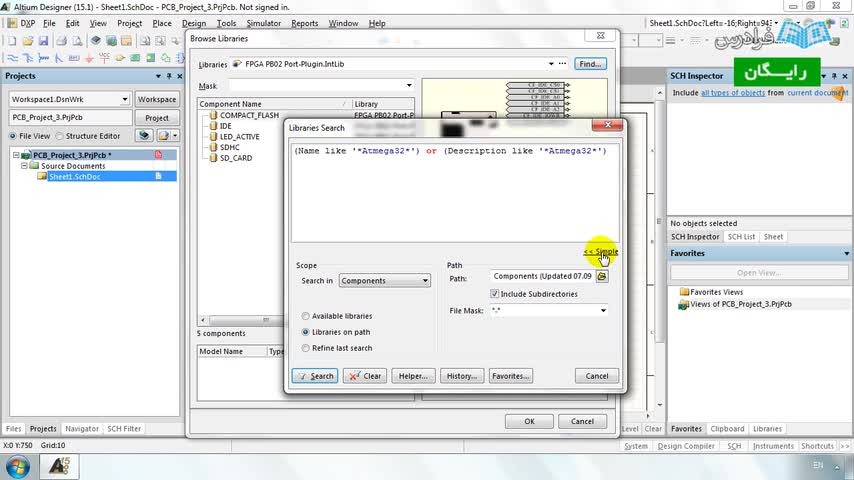The height and width of the screenshot is (480, 854).
Task: Select the Place Sheet Entry tool
Action: pos(150,58)
